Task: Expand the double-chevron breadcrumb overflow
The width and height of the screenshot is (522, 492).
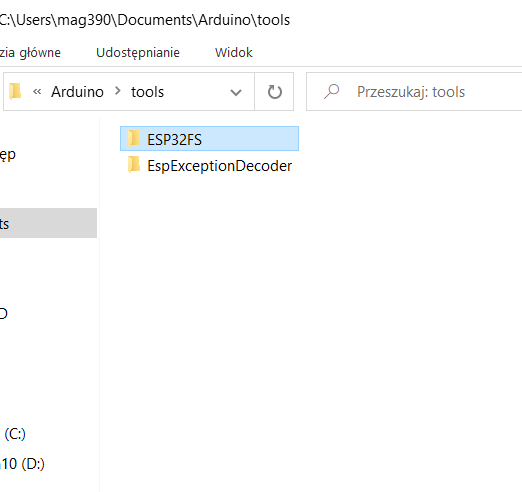Action: 37,92
